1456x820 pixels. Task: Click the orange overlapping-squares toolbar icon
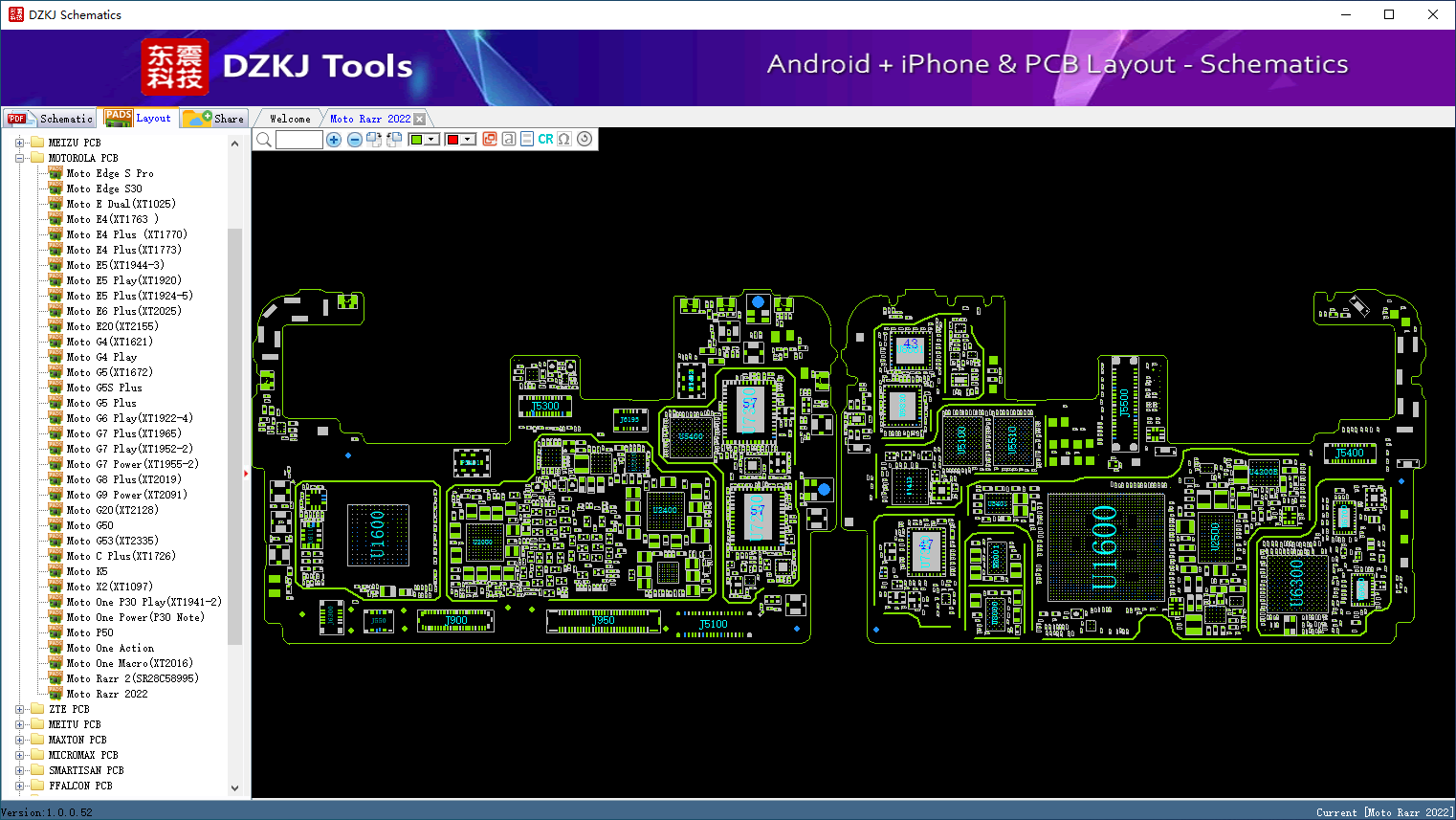490,139
